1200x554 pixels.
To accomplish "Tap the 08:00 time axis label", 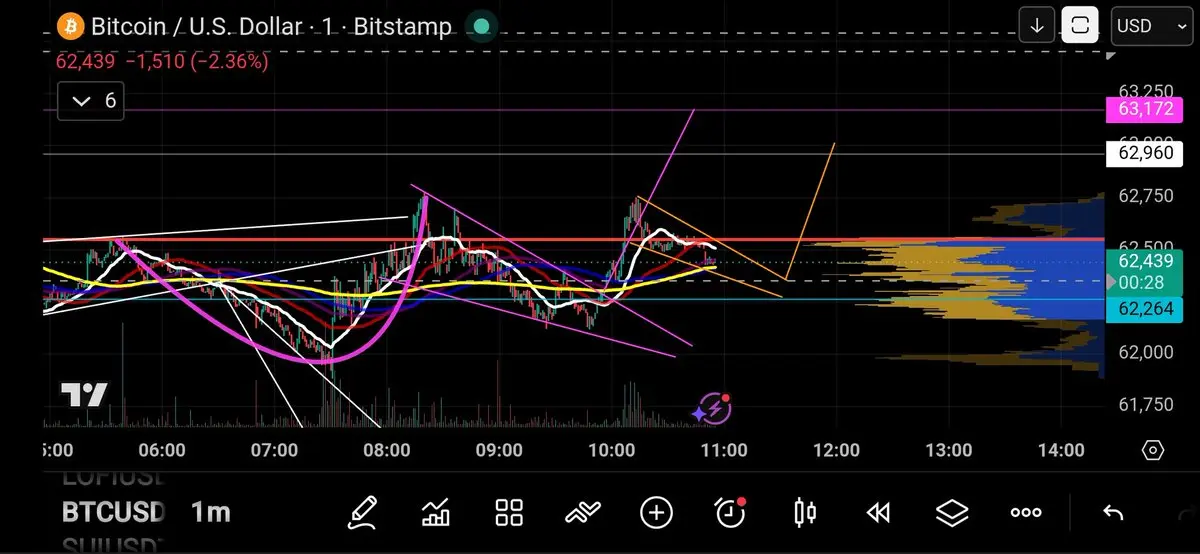I will pos(386,451).
